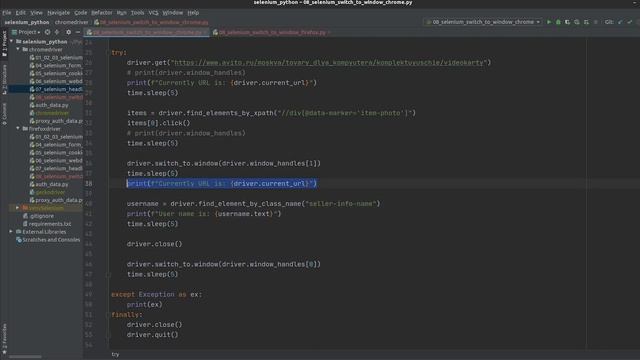Open the File menu

point(7,13)
